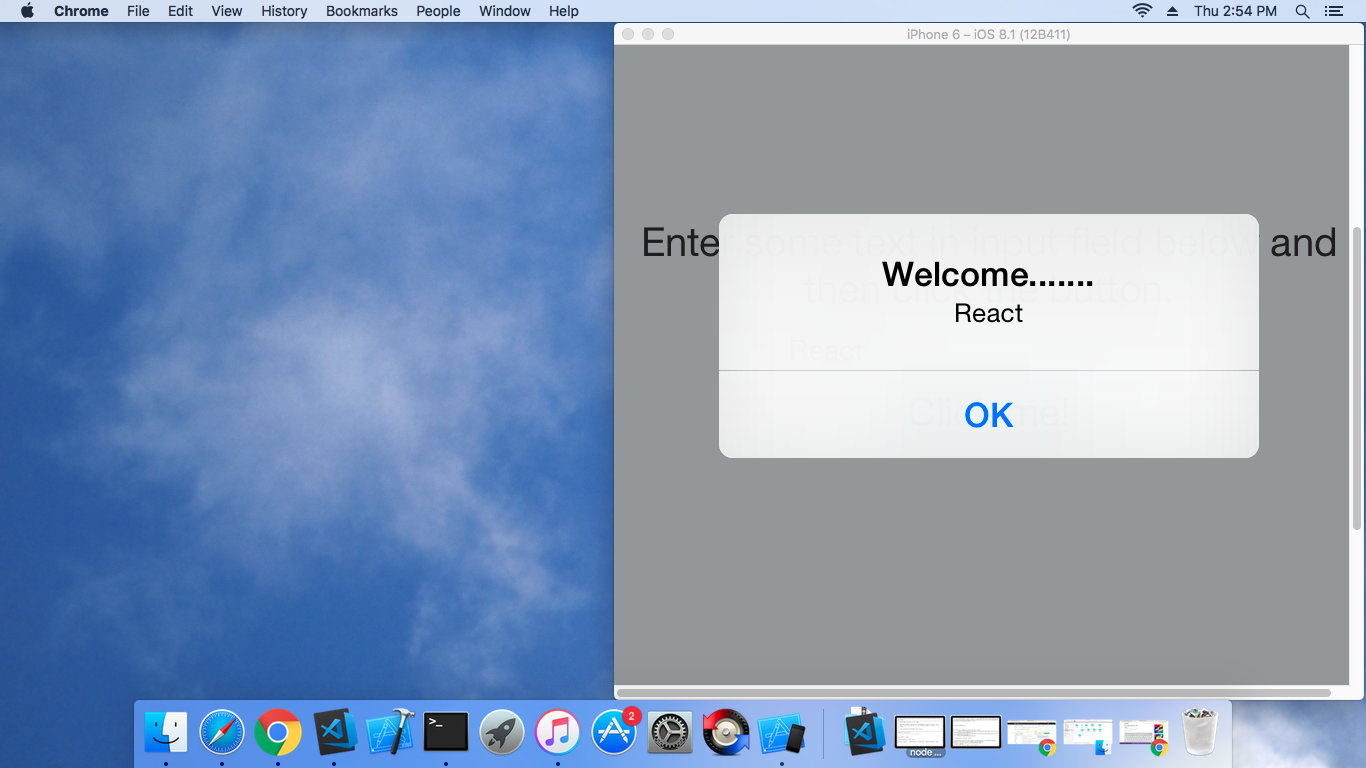Click the React message in alert
This screenshot has height=768, width=1366.
tap(988, 313)
